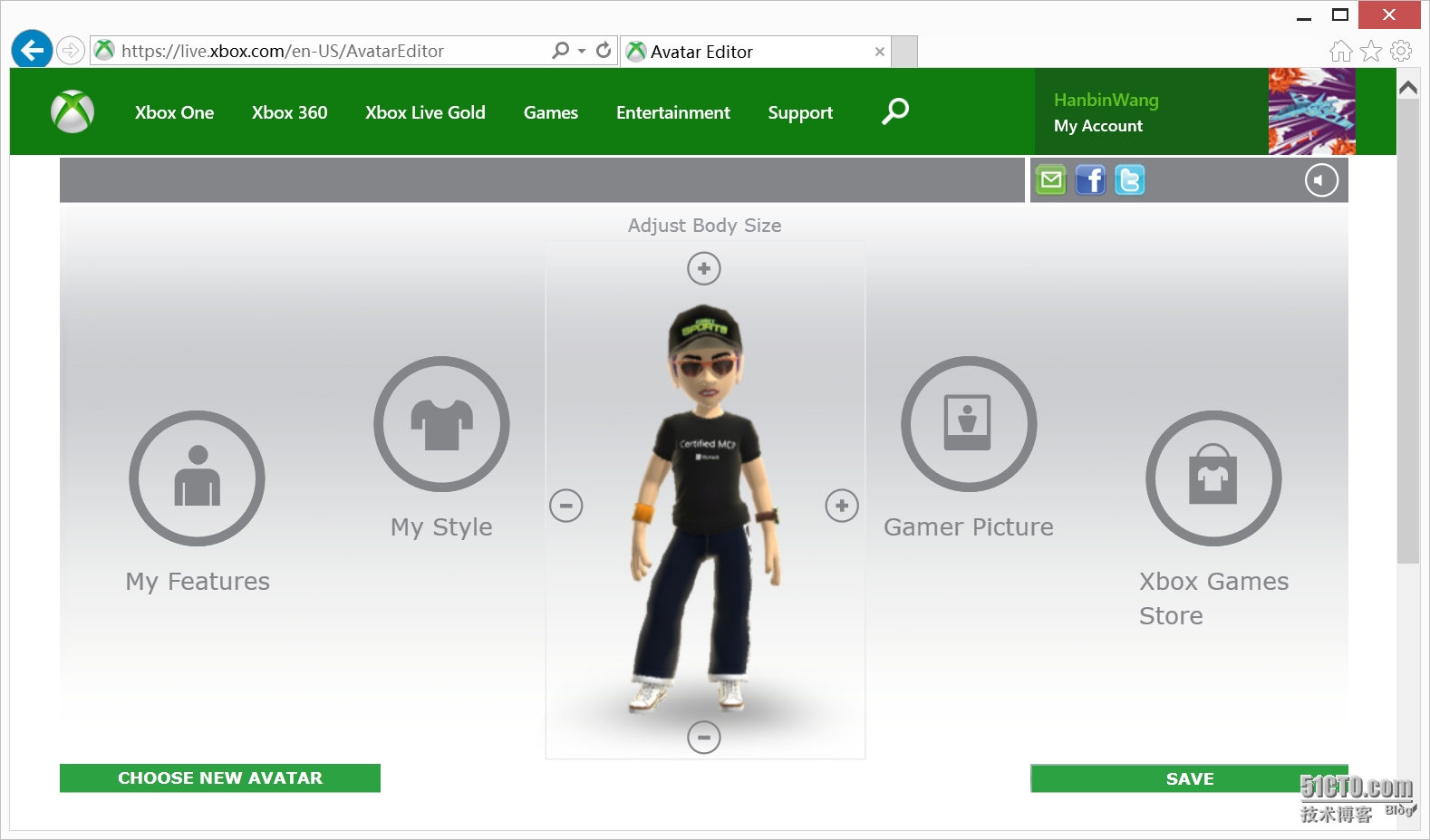Close the Avatar Editor tab
Image resolution: width=1430 pixels, height=840 pixels.
coord(879,52)
